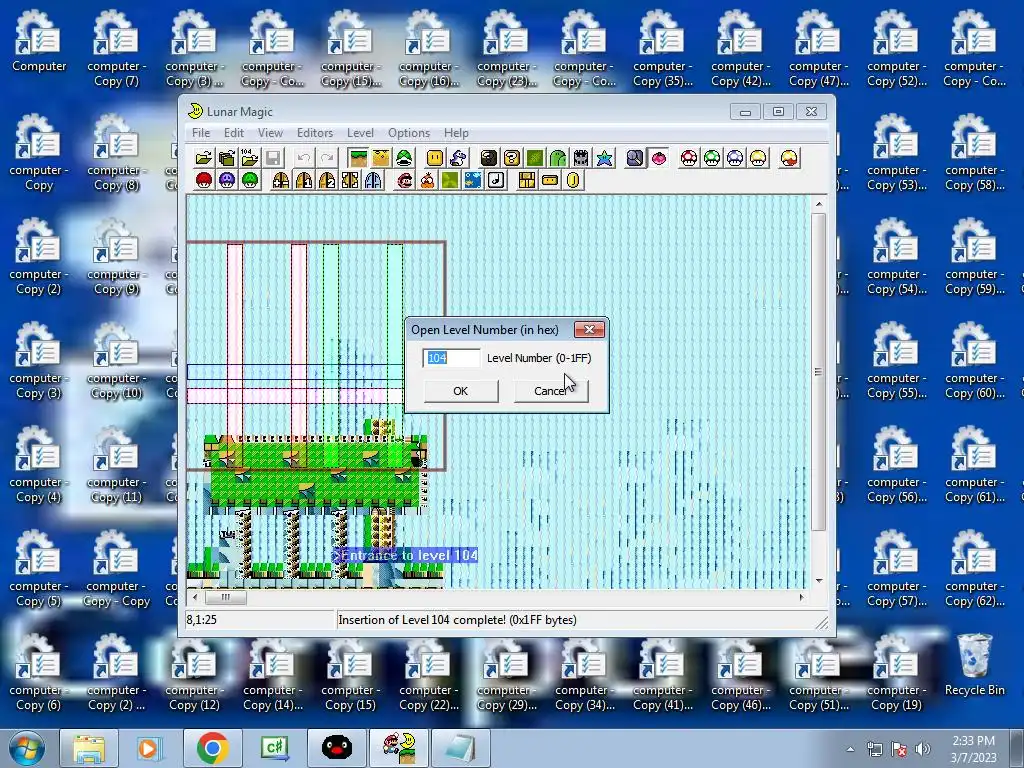Click the door icon labeled 2

[x=327, y=180]
